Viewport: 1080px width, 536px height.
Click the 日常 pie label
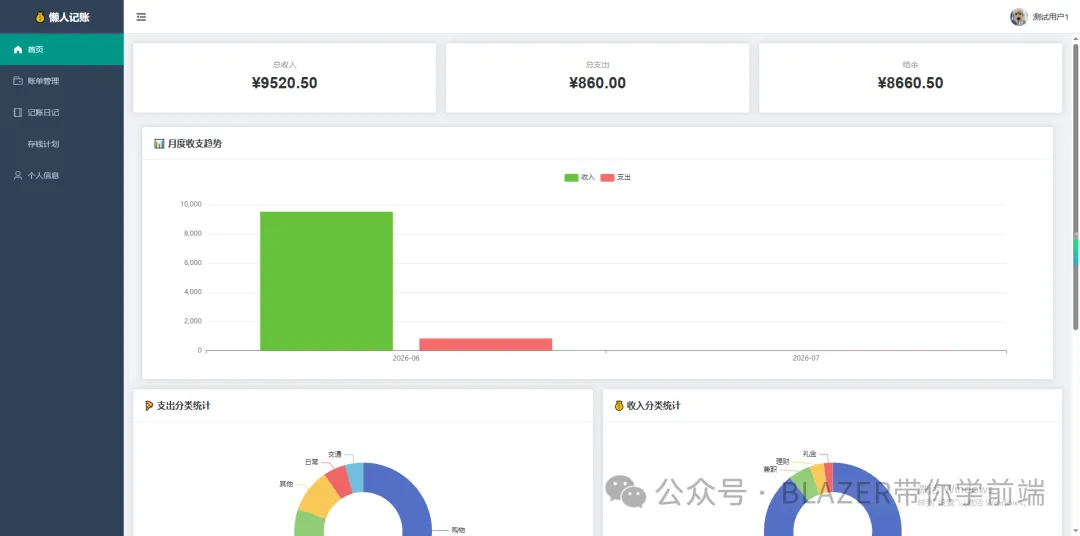[311, 462]
